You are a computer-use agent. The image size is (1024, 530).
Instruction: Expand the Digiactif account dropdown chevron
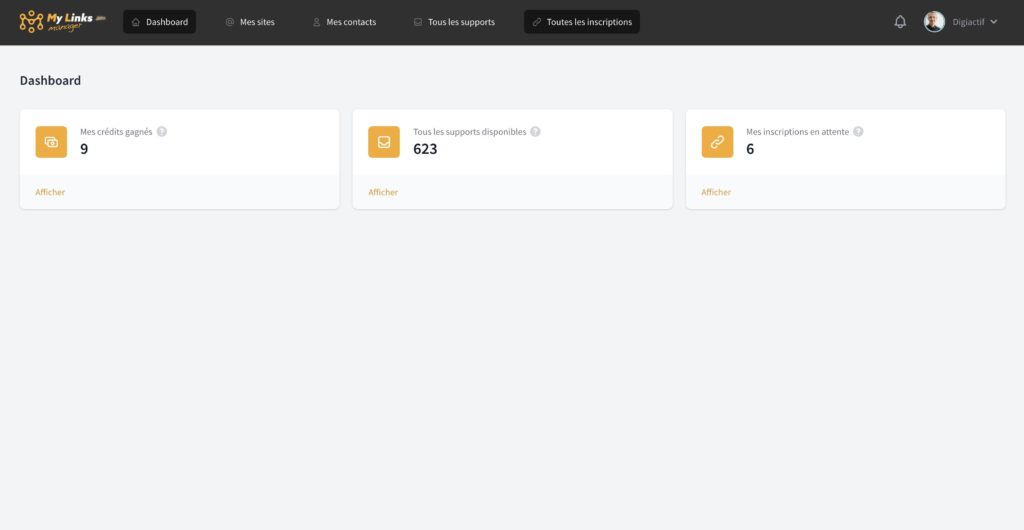(x=993, y=22)
